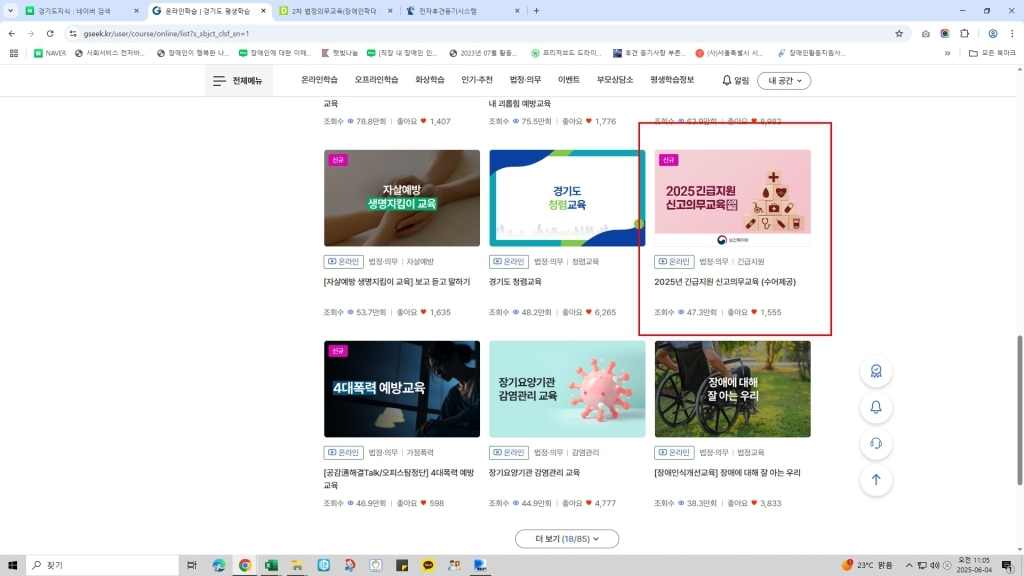The width and height of the screenshot is (1024, 576).
Task: Open the 모든 북마크 folder
Action: pyautogui.click(x=992, y=53)
